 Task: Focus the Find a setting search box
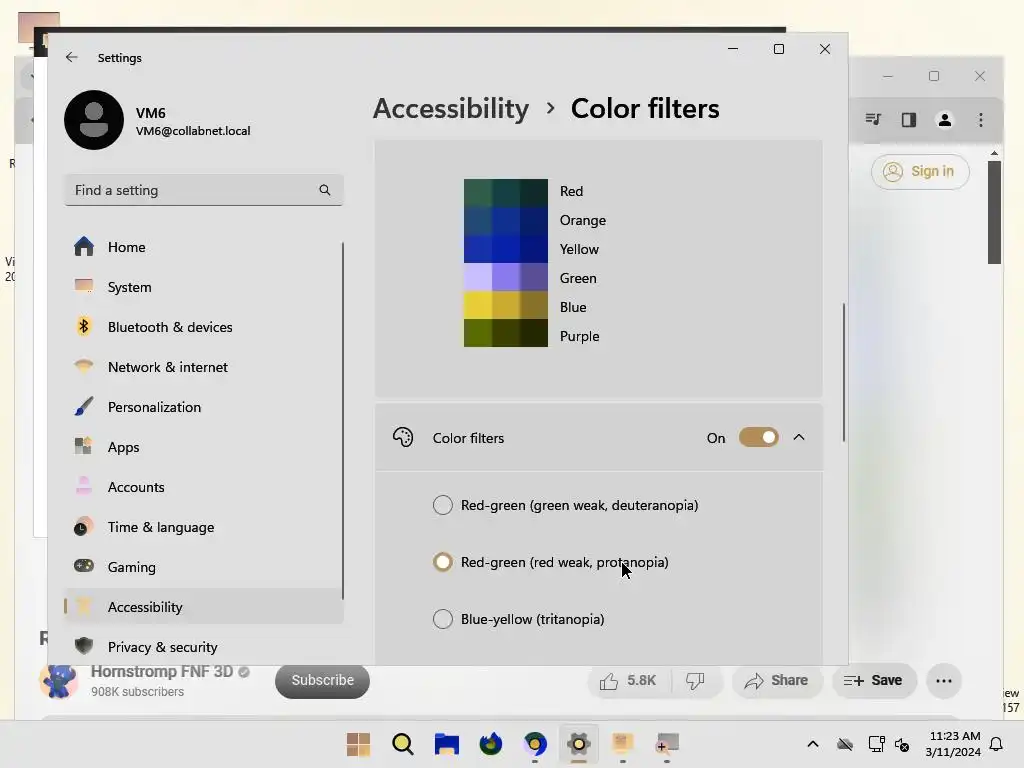coord(204,190)
